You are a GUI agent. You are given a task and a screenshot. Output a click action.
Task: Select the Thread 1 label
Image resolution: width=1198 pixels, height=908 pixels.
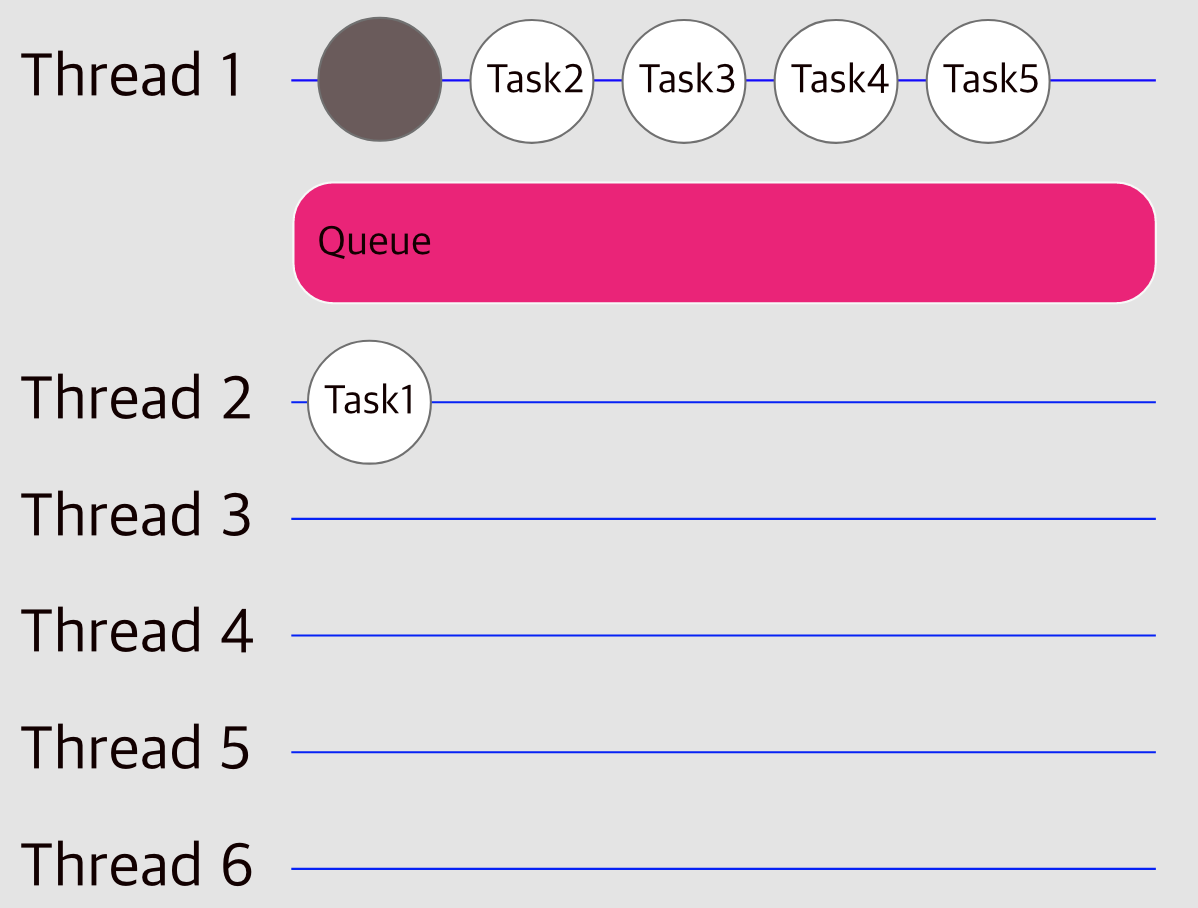(x=131, y=75)
